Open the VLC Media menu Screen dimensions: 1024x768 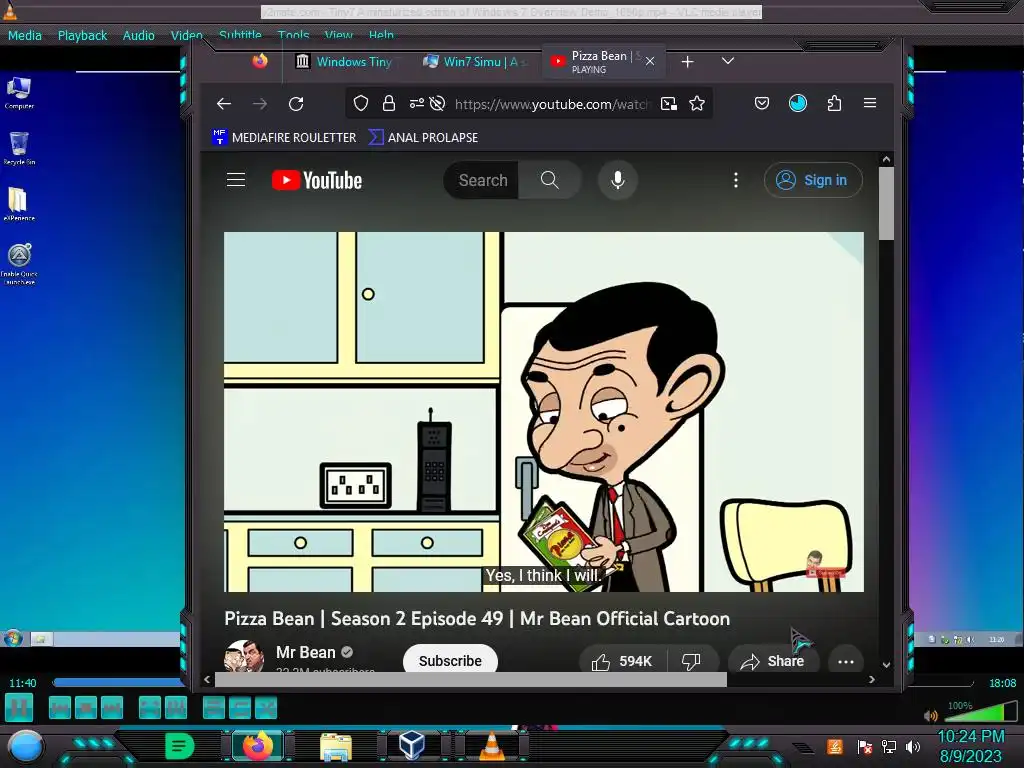[25, 35]
